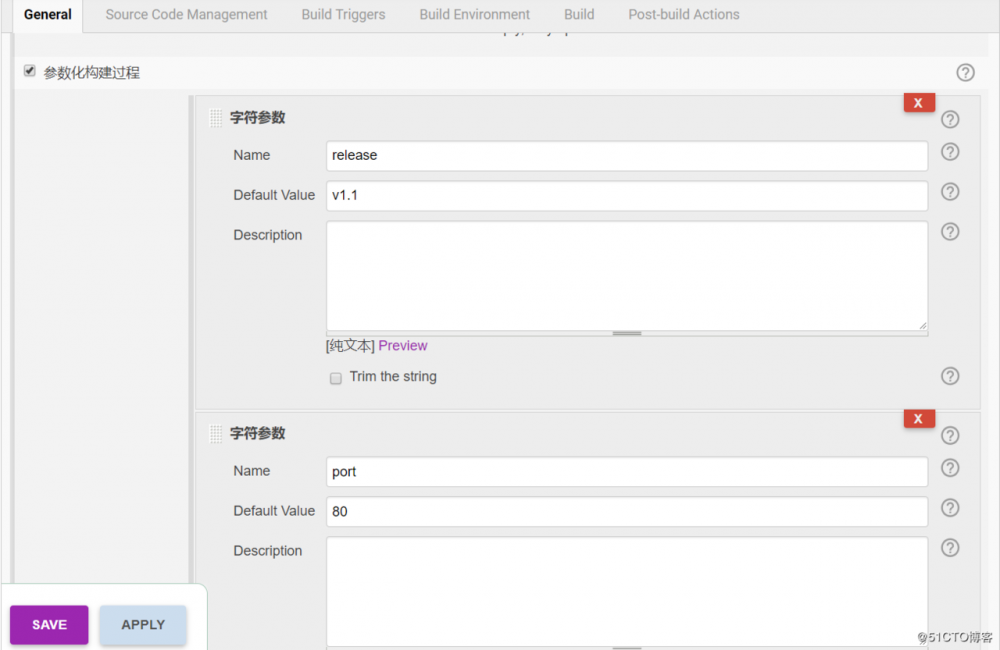This screenshot has height=650, width=1000.
Task: Click the SAVE button
Action: pos(48,624)
